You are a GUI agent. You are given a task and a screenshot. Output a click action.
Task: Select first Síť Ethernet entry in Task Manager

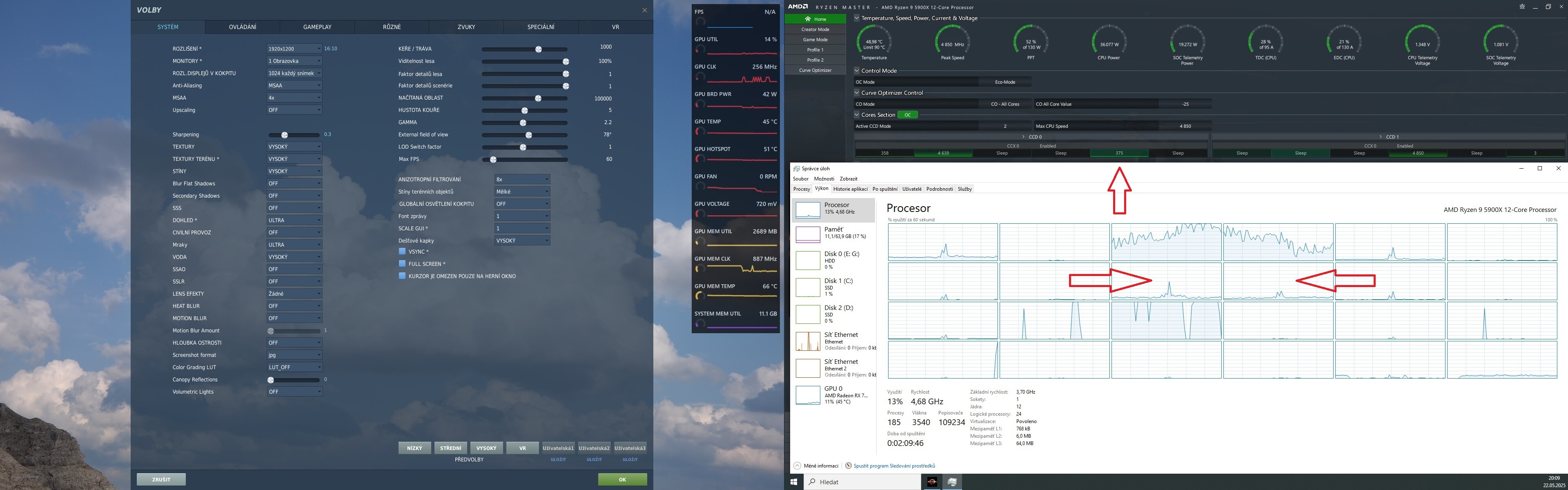click(x=833, y=341)
